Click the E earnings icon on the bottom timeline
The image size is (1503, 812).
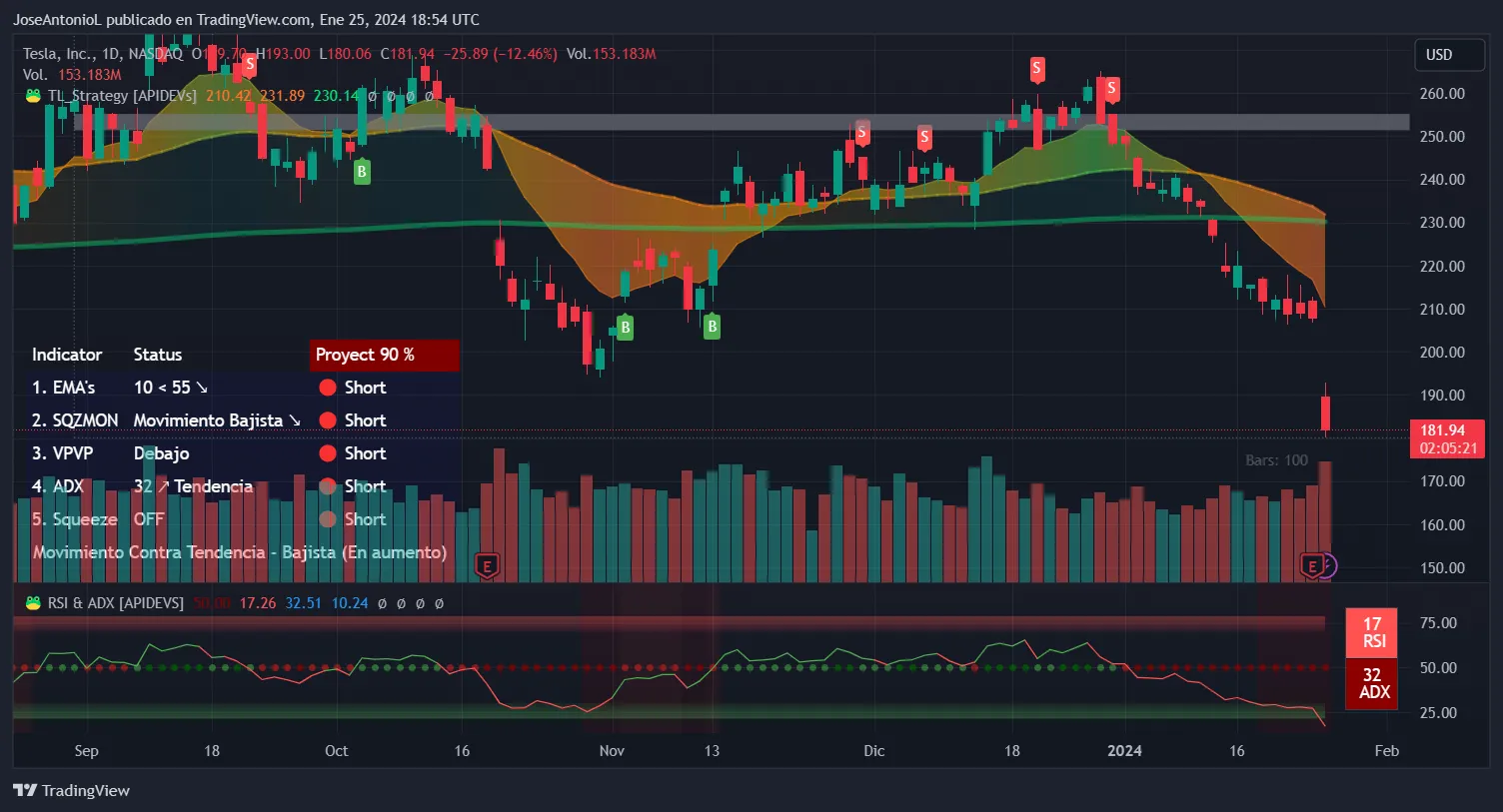487,566
